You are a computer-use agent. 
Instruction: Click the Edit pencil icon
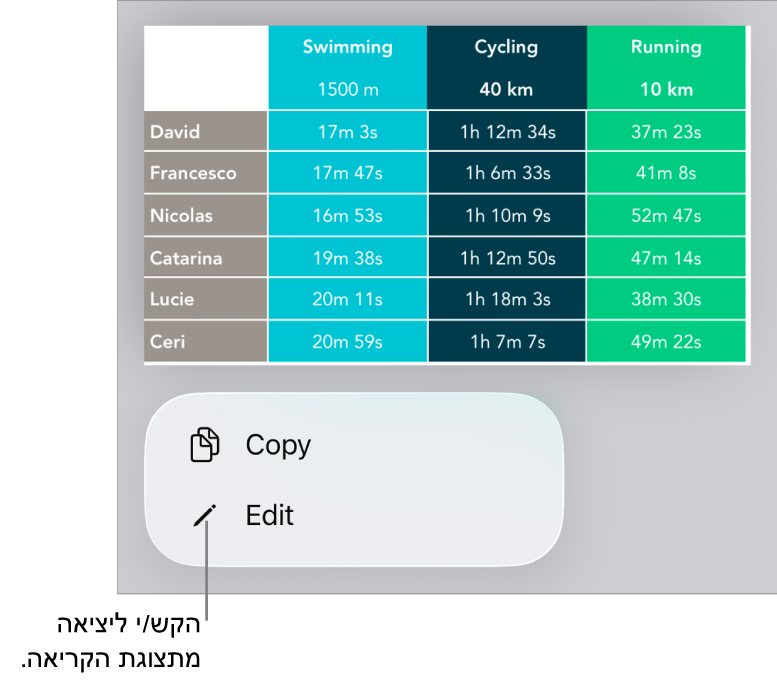pyautogui.click(x=204, y=515)
